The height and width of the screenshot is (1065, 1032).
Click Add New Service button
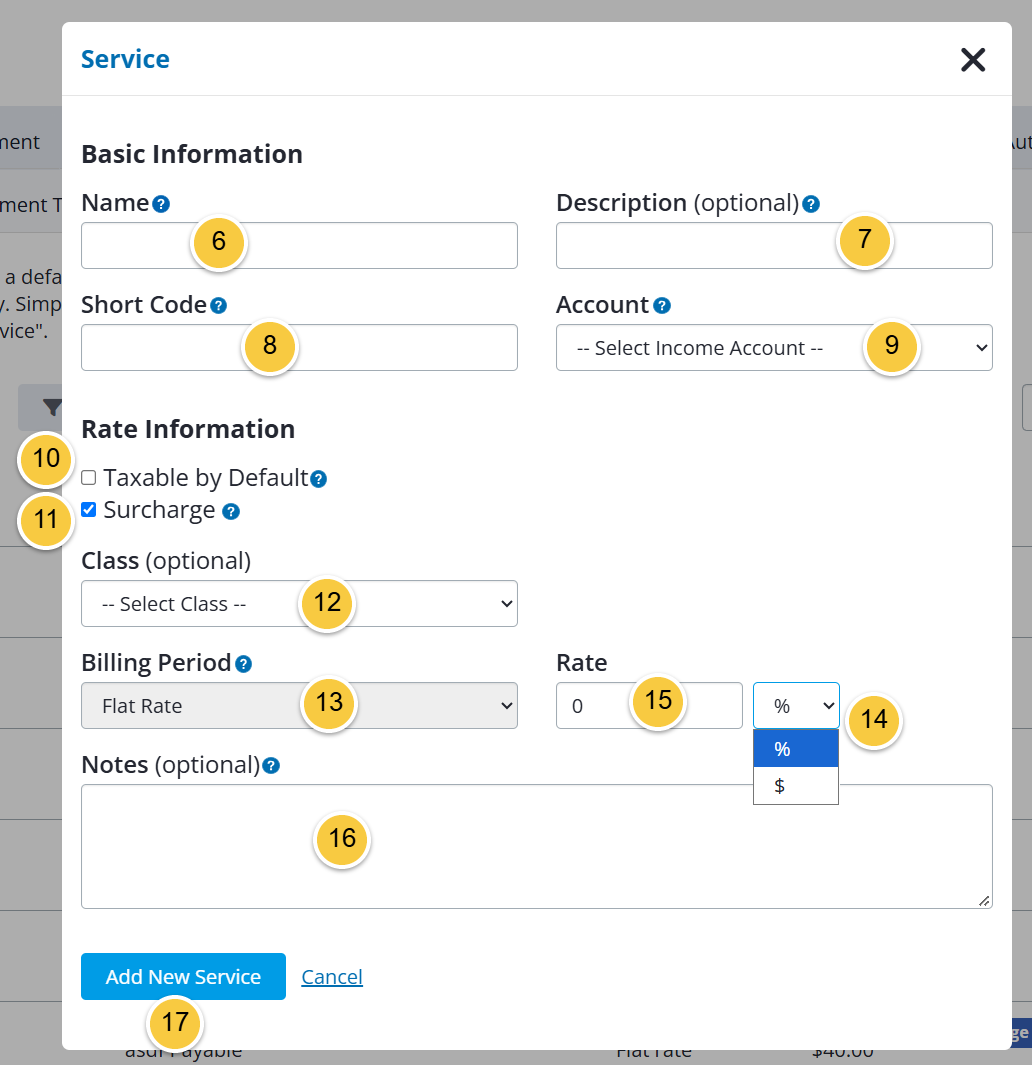point(183,977)
